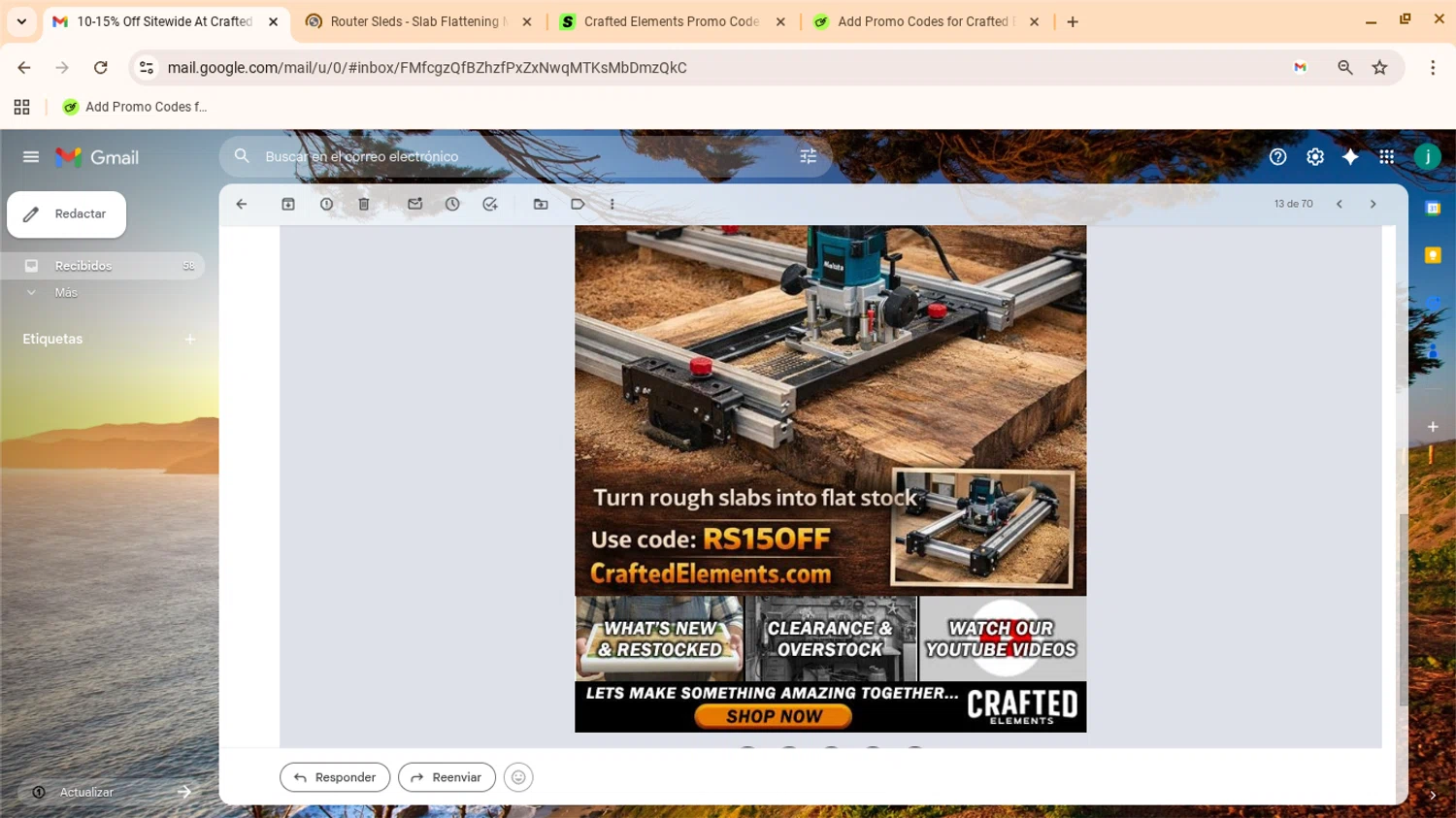Expand the Más sidebar section
This screenshot has width=1456, height=818.
65,292
